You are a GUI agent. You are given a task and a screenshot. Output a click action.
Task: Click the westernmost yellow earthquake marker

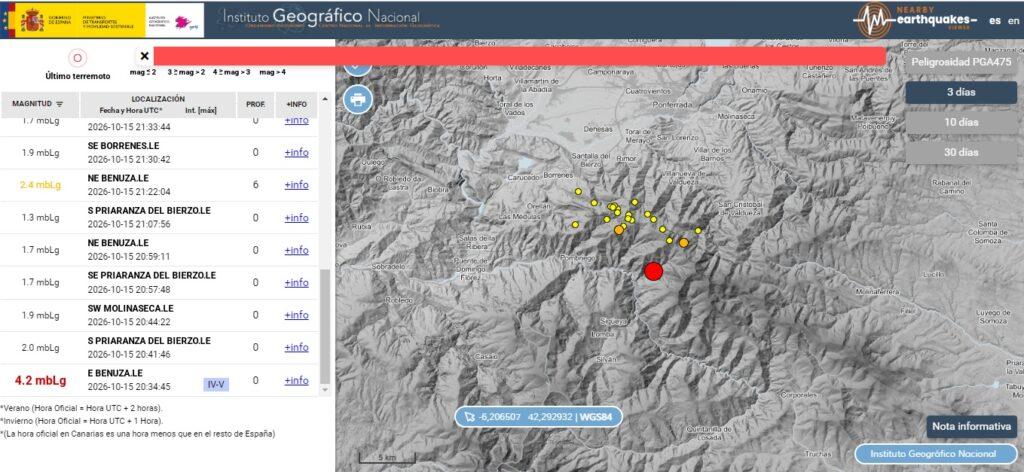coord(575,225)
